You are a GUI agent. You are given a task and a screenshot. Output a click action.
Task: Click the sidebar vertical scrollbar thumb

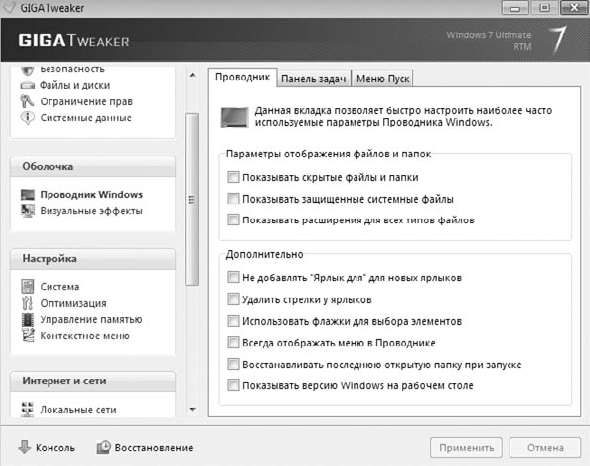click(x=192, y=199)
